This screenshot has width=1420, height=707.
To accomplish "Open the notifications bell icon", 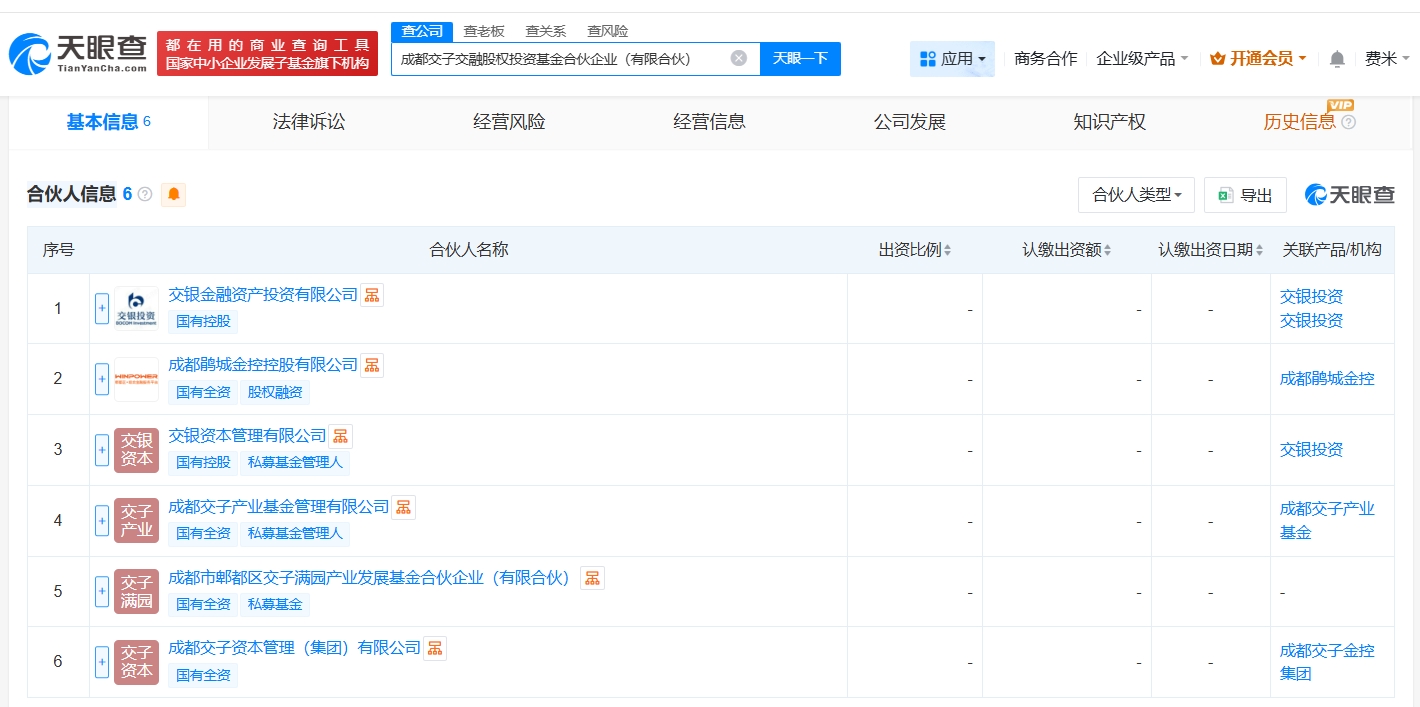I will (1337, 59).
